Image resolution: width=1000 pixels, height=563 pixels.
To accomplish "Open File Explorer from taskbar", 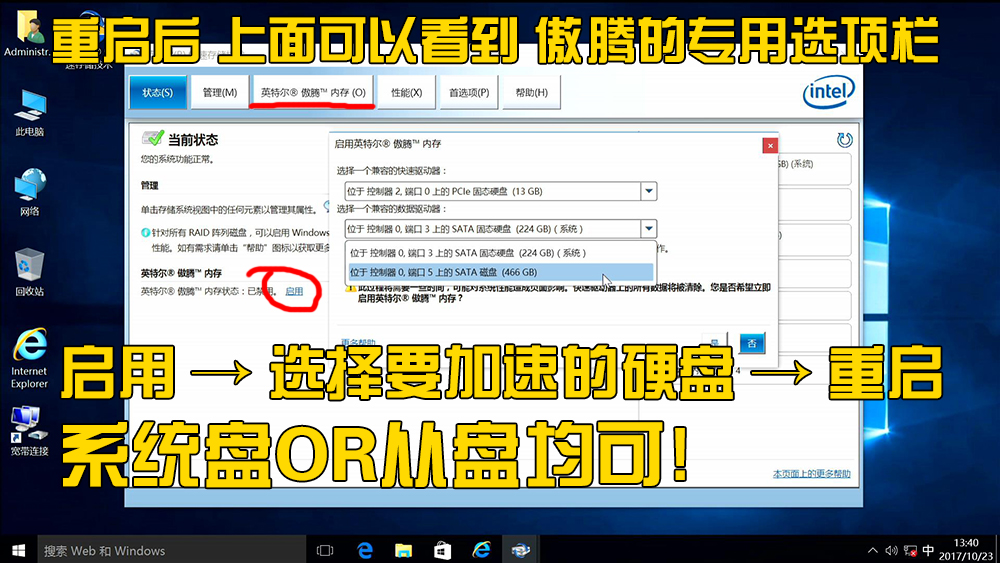I will (403, 550).
